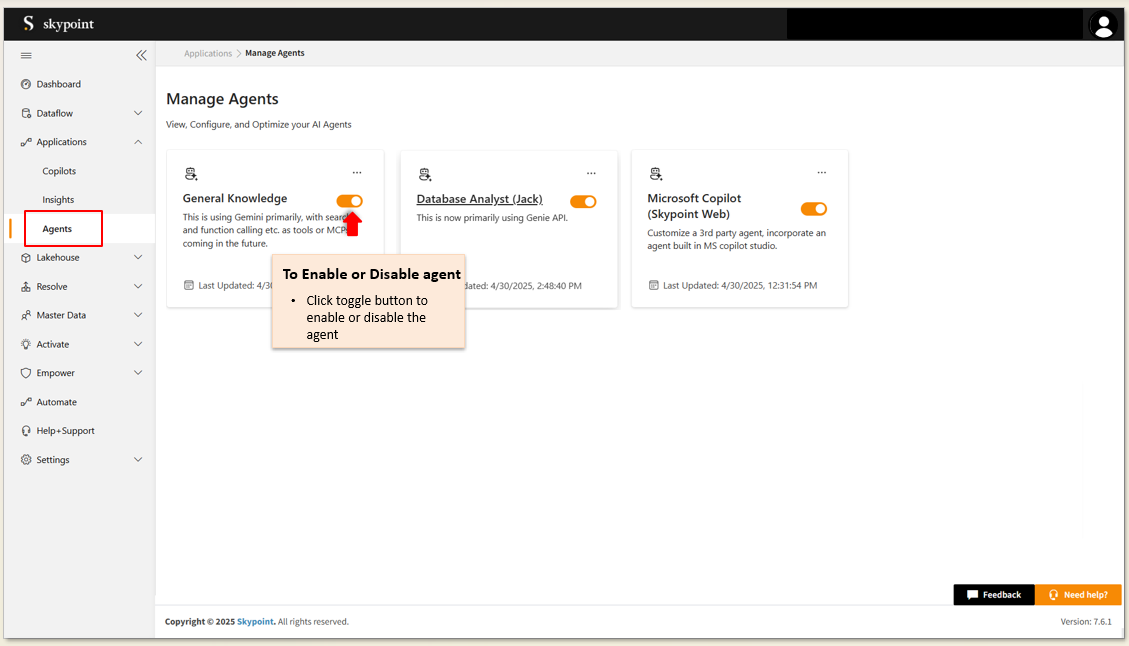Image resolution: width=1129 pixels, height=646 pixels.
Task: Click the Microsoft Copilot agent icon
Action: coord(655,174)
